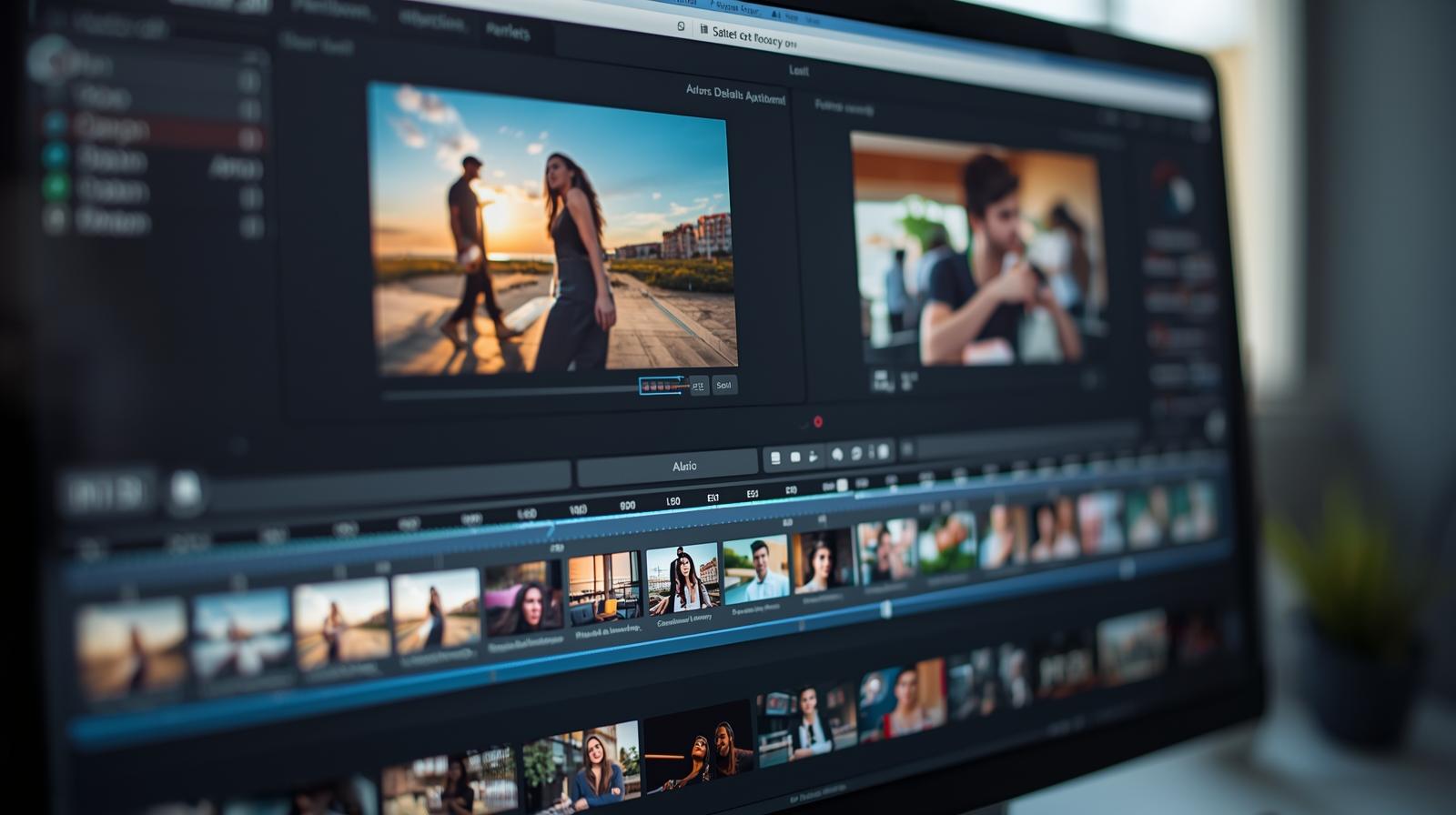Open the Parfets tab at the top
Screen dimensions: 1456x815
point(508,32)
